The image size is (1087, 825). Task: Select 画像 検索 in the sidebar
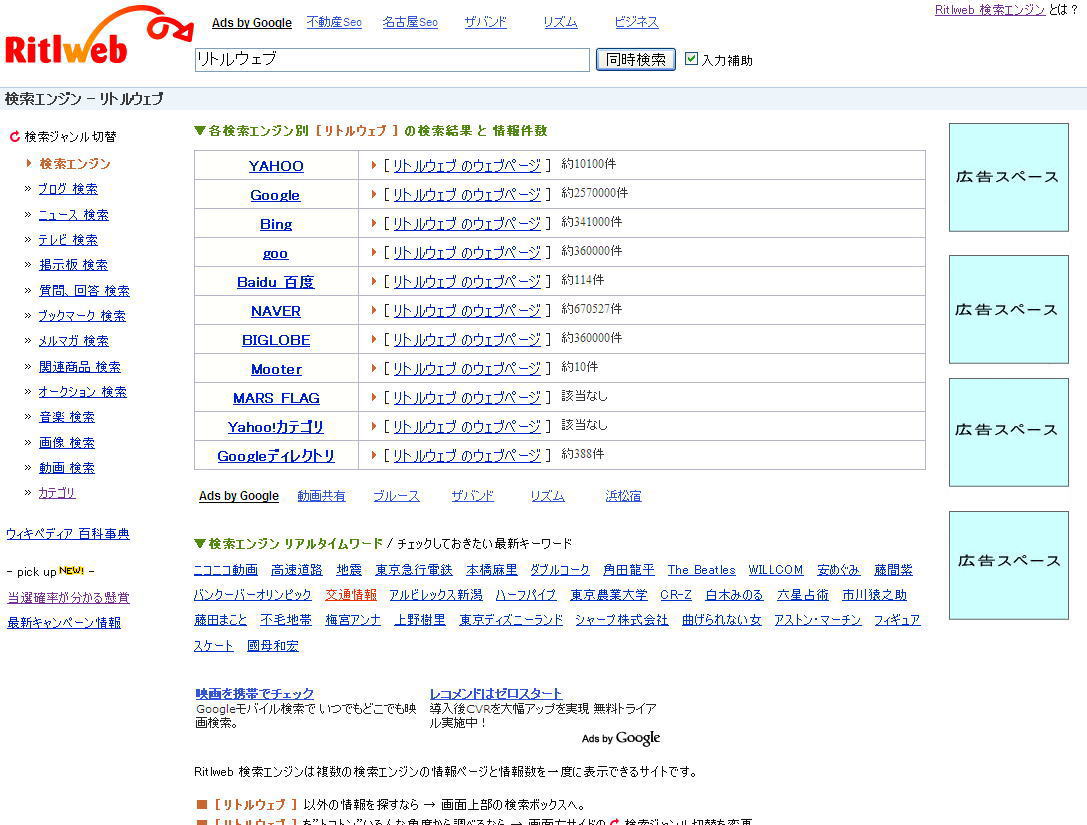coord(67,442)
